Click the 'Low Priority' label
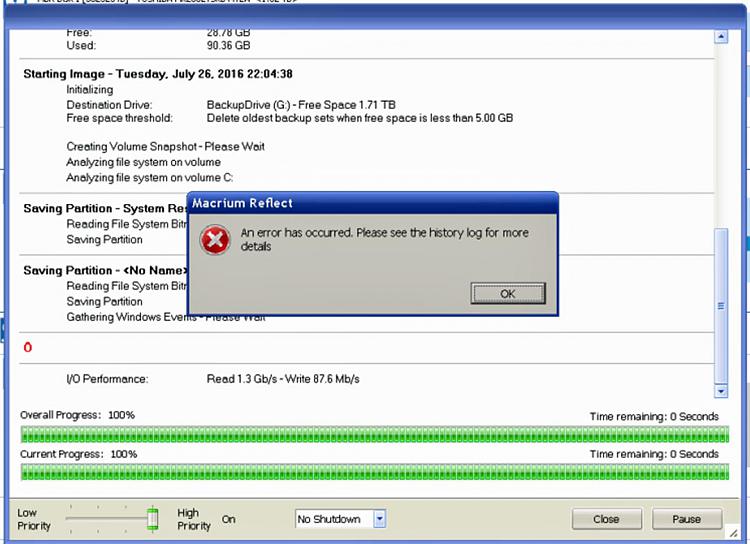Screen dimensions: 750x544 click(33, 519)
